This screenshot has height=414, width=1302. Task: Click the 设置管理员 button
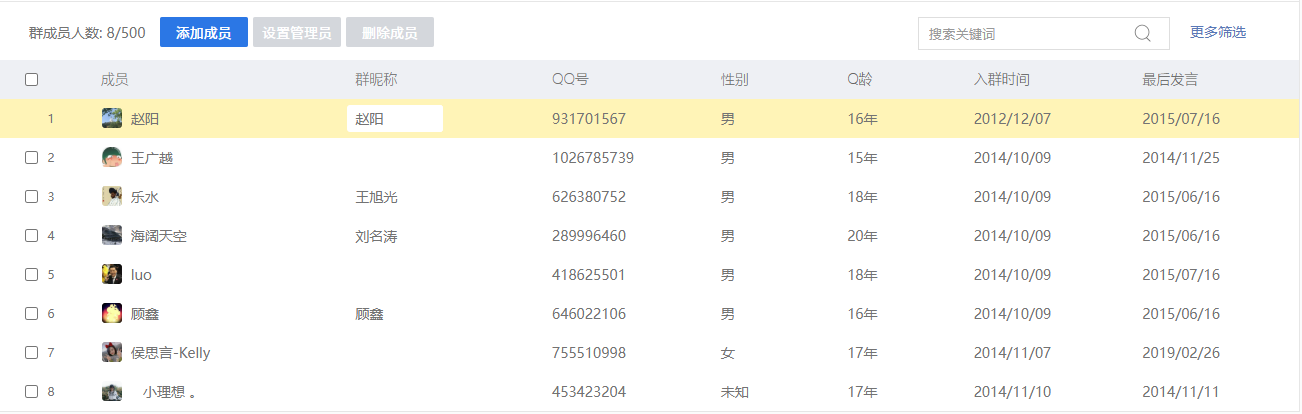pos(297,32)
